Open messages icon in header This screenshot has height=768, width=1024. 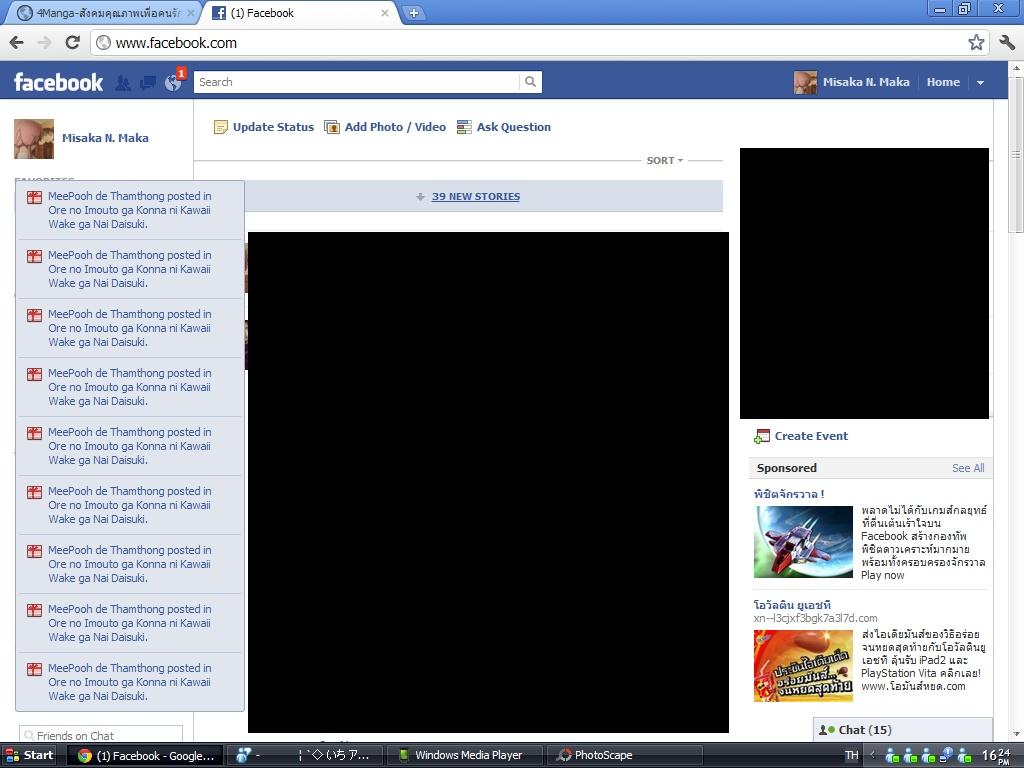click(148, 83)
